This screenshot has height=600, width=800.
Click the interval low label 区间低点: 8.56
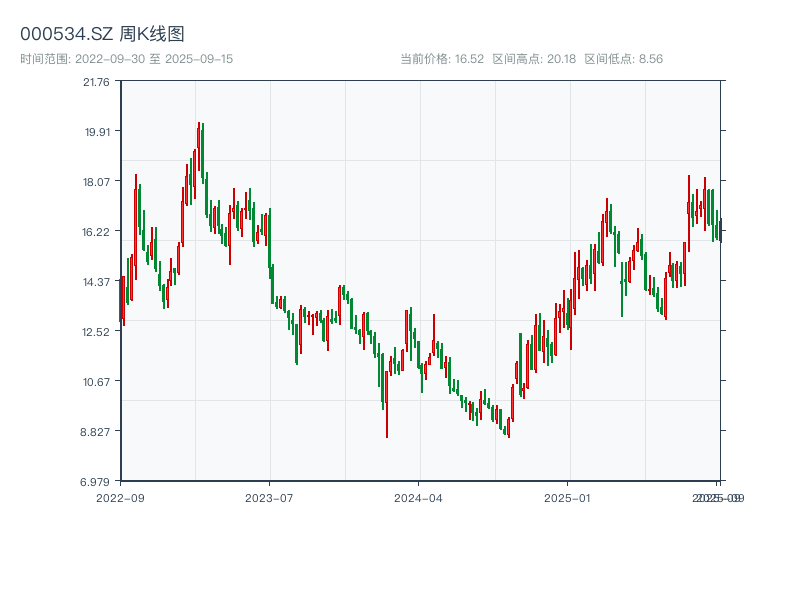(623, 59)
